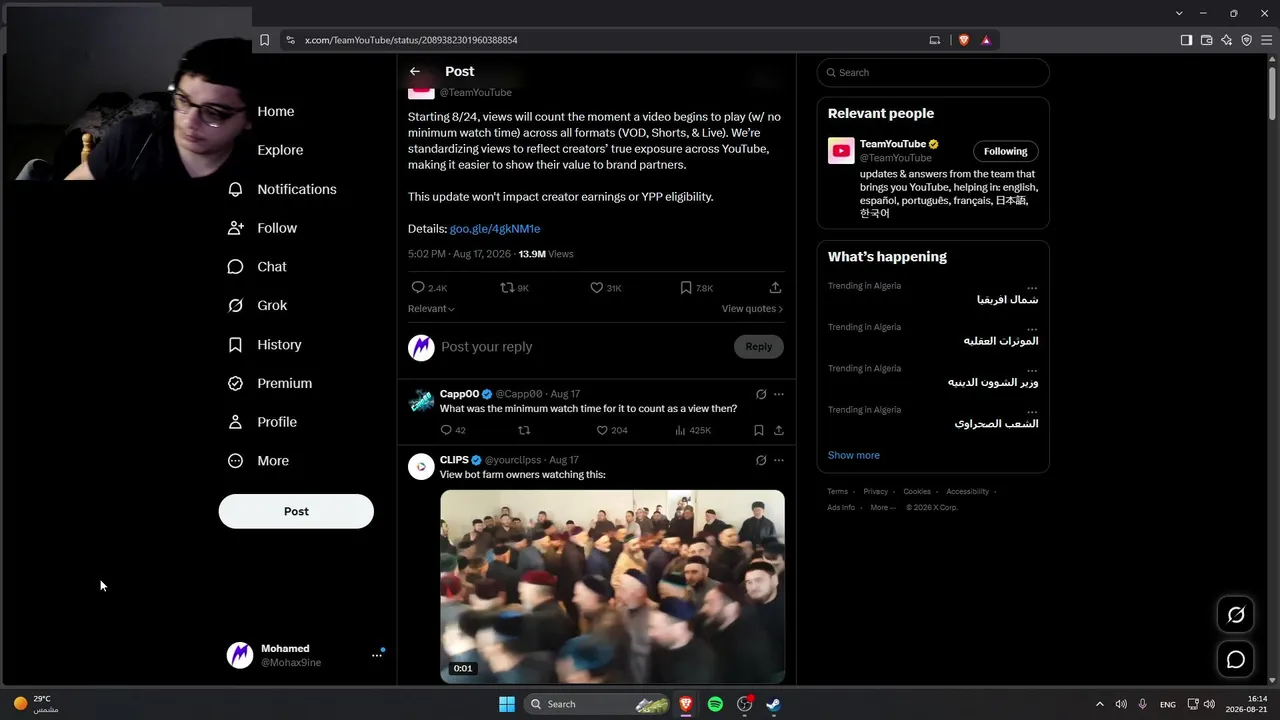Open options for the شمال افريقيا trend
This screenshot has width=1280, height=720.
[1032, 288]
